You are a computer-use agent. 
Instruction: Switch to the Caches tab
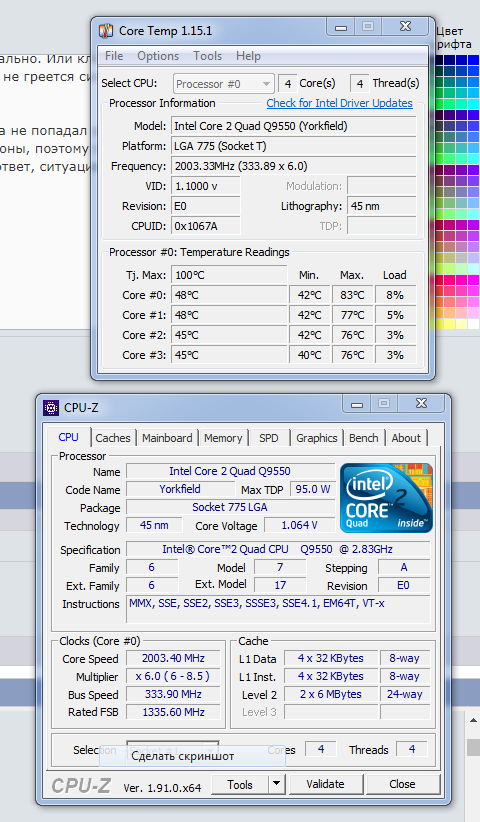tap(113, 438)
